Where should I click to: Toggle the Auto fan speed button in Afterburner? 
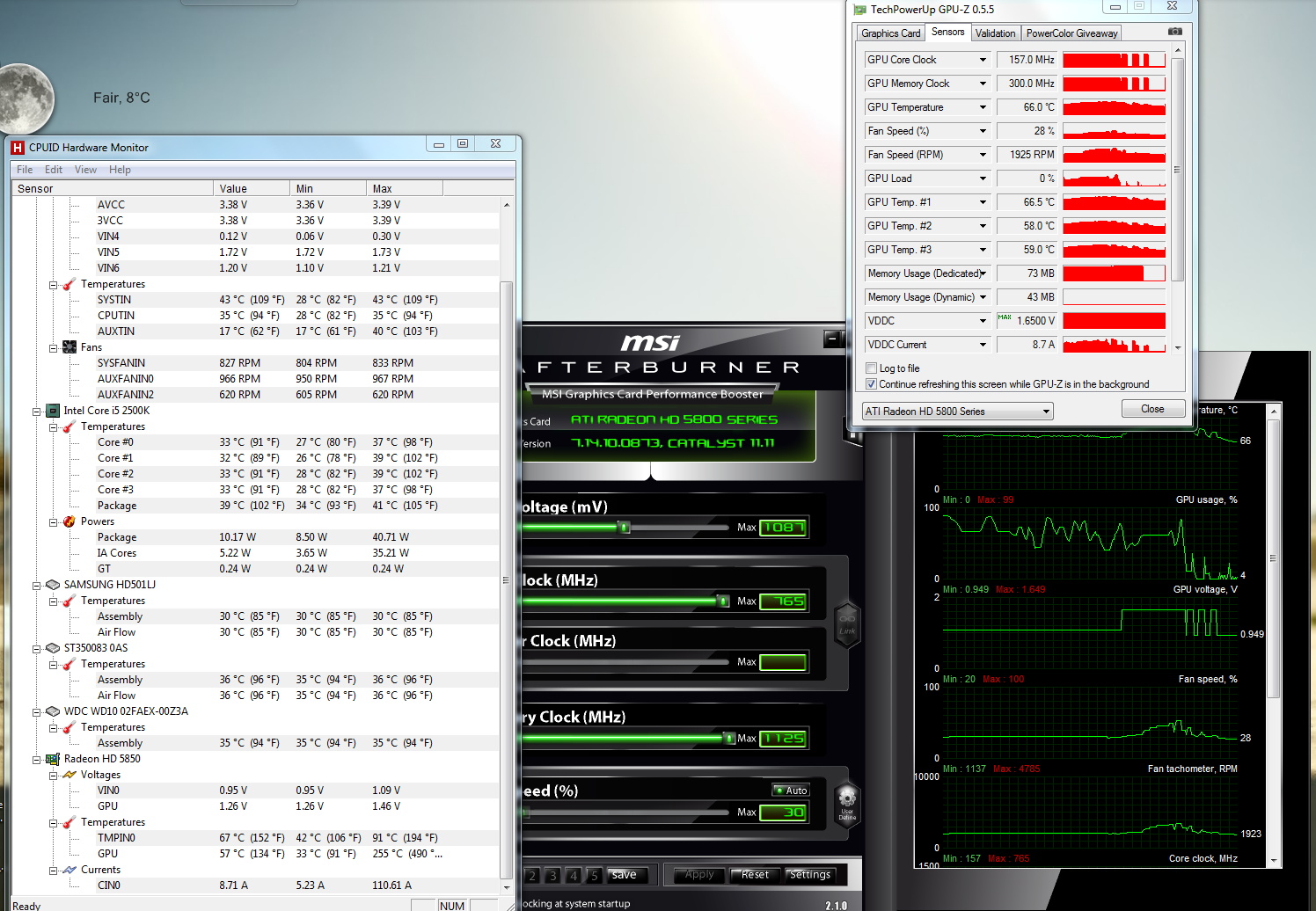[x=791, y=791]
